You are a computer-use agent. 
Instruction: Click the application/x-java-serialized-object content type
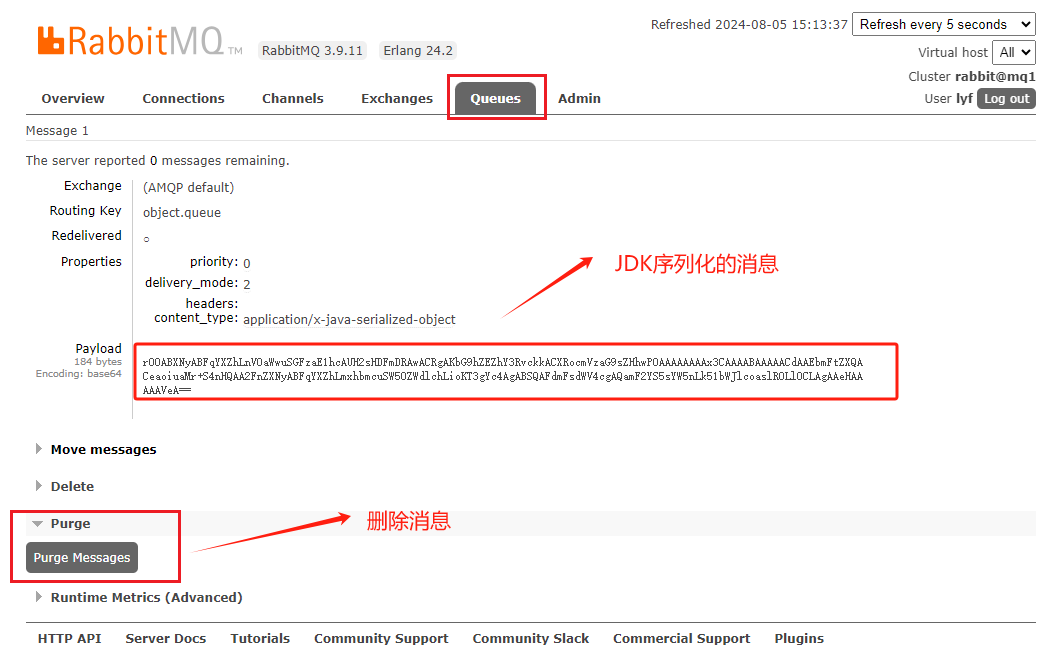coord(349,319)
